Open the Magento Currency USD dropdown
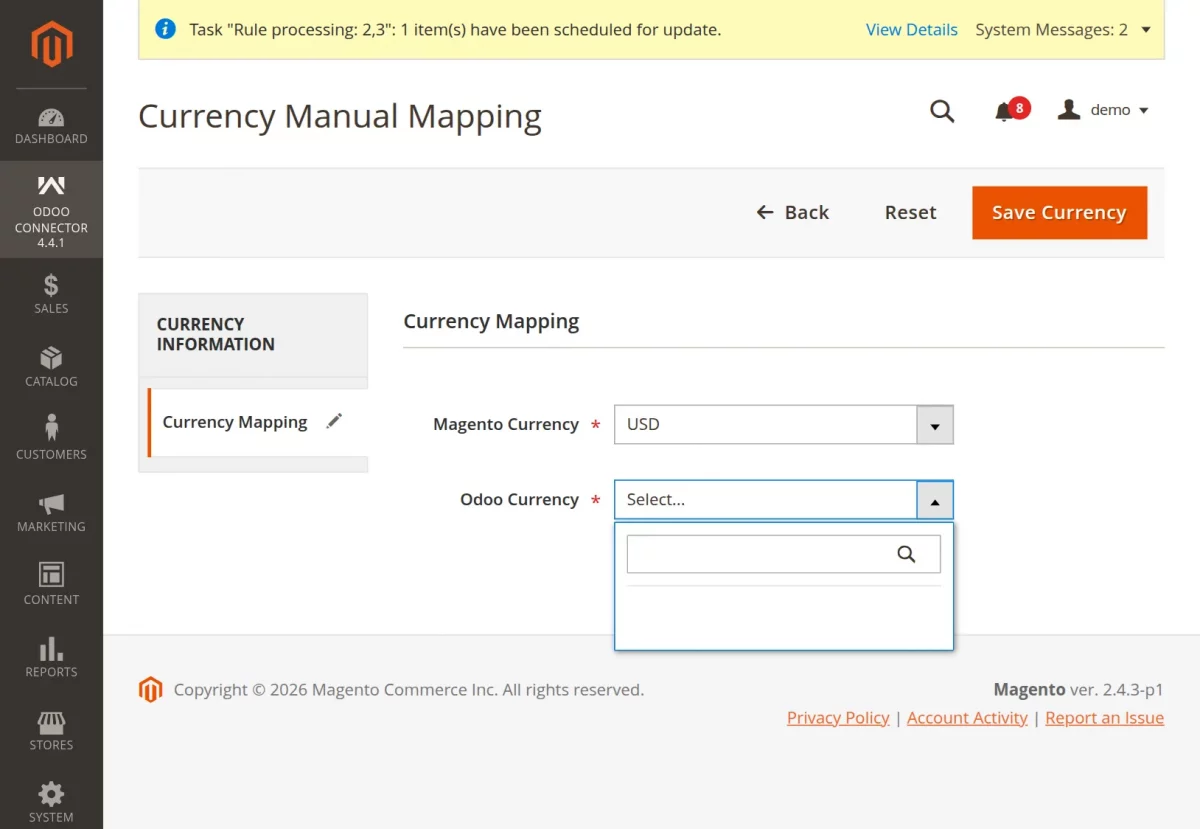 (784, 424)
